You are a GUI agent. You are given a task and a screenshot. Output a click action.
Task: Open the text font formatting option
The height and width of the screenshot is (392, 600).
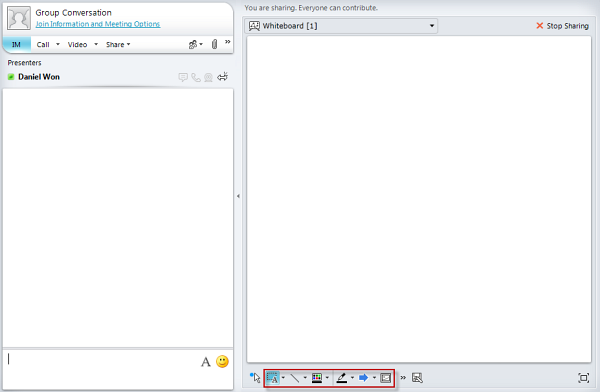click(205, 362)
